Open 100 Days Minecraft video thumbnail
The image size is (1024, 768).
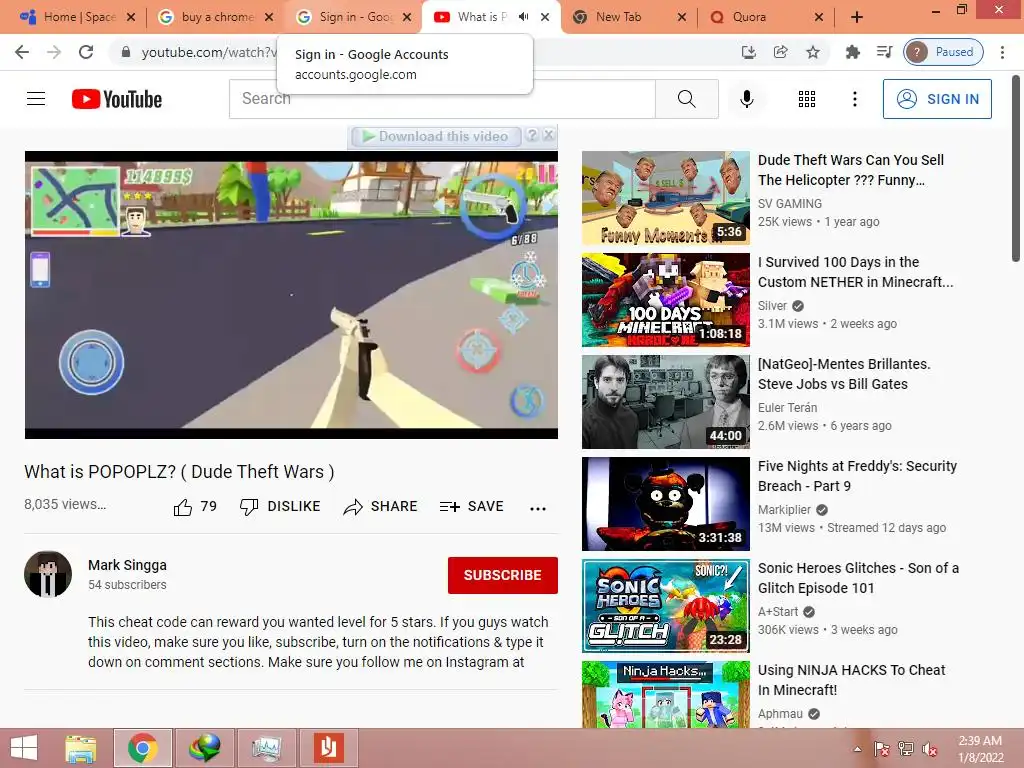(665, 300)
